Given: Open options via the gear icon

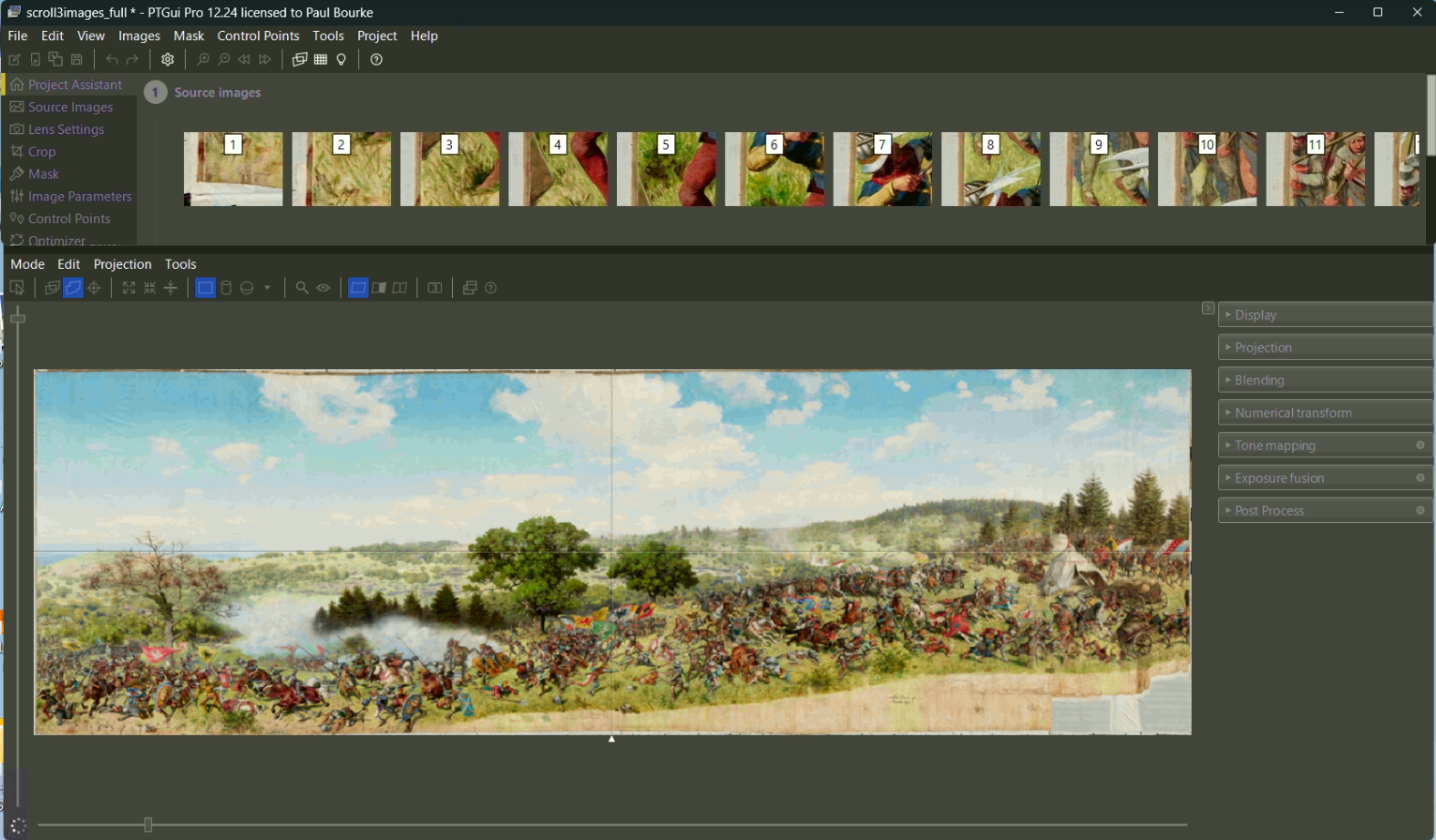Looking at the screenshot, I should click(x=168, y=59).
